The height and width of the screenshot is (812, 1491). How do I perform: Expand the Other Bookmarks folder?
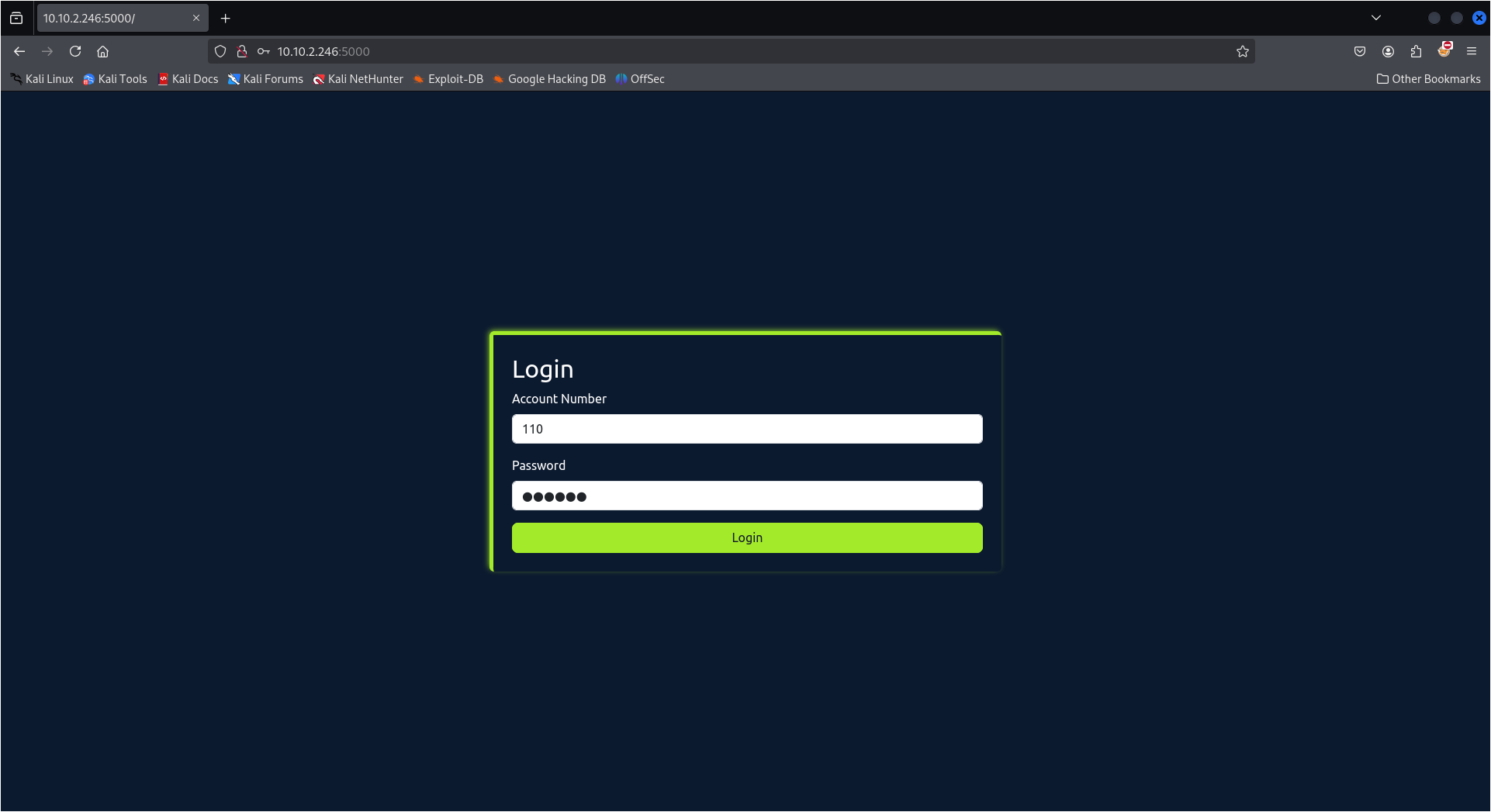pyautogui.click(x=1428, y=79)
